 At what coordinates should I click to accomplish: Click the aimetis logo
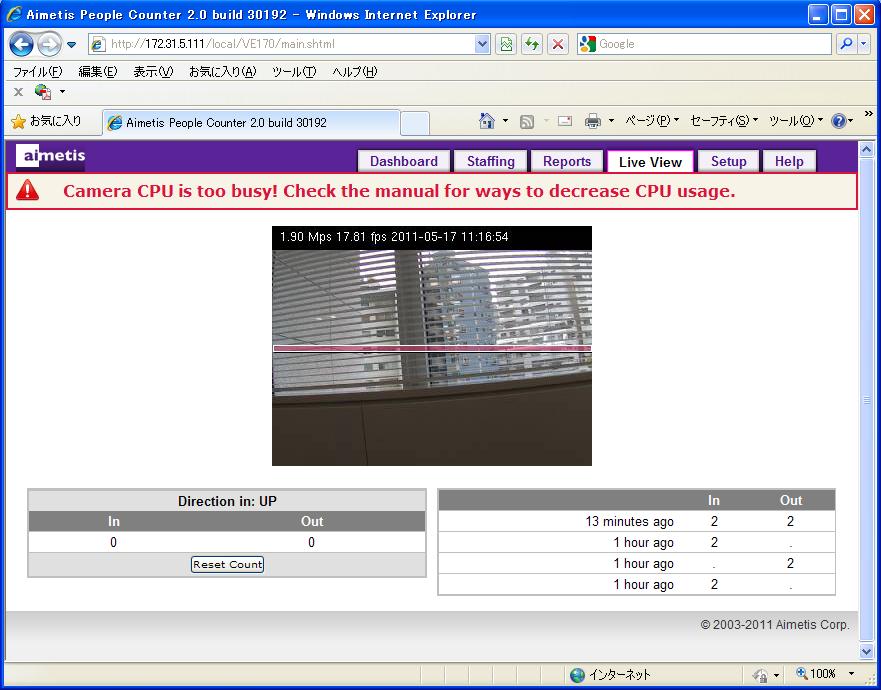pos(50,157)
